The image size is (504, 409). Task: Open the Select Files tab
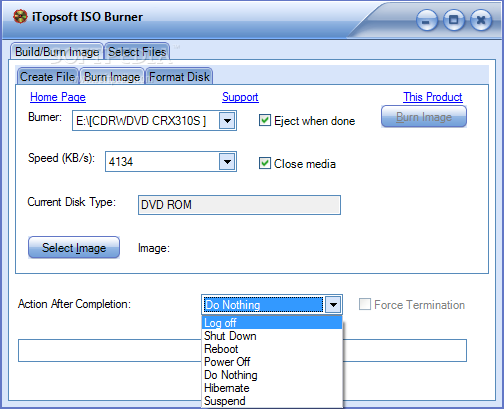coord(137,52)
